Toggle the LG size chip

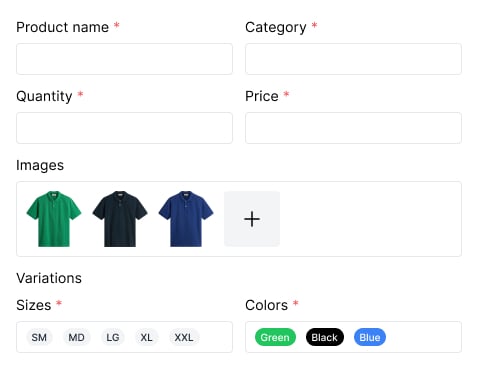pyautogui.click(x=113, y=337)
